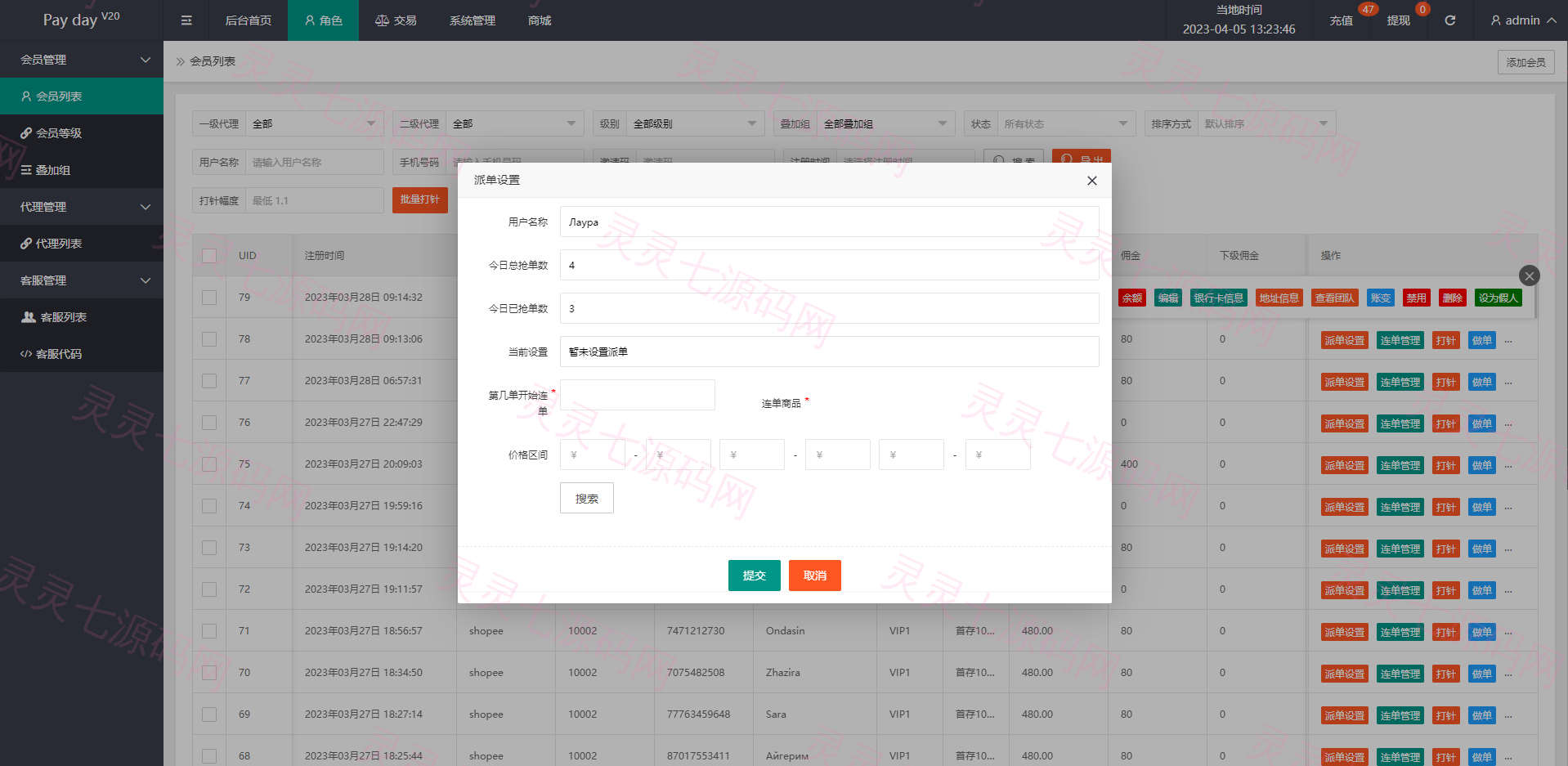Toggle the sidebar collapse hamburger icon
Image resolution: width=1568 pixels, height=766 pixels.
click(x=186, y=20)
